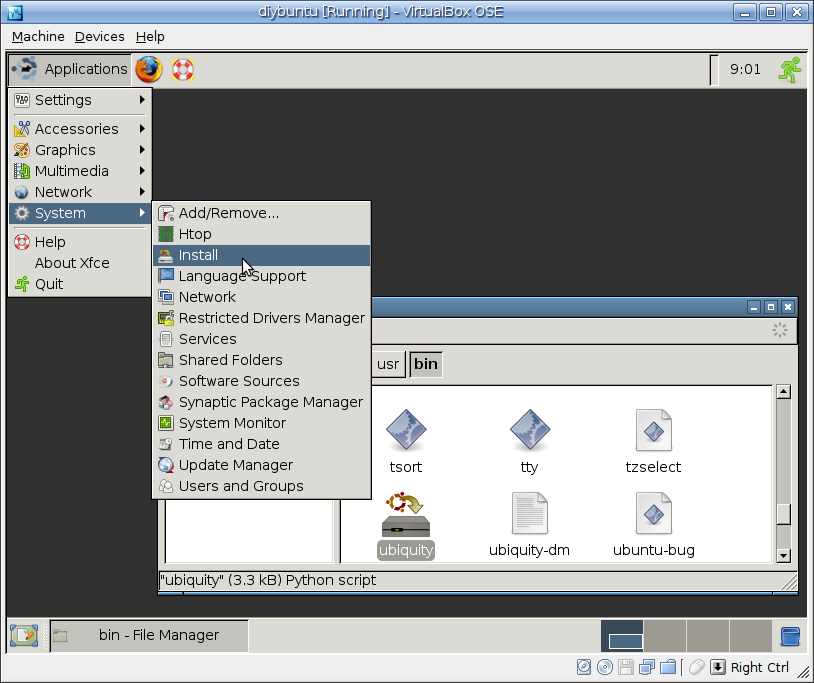This screenshot has width=814, height=683.
Task: Choose Quit from the Applications menu
Action: (80, 284)
